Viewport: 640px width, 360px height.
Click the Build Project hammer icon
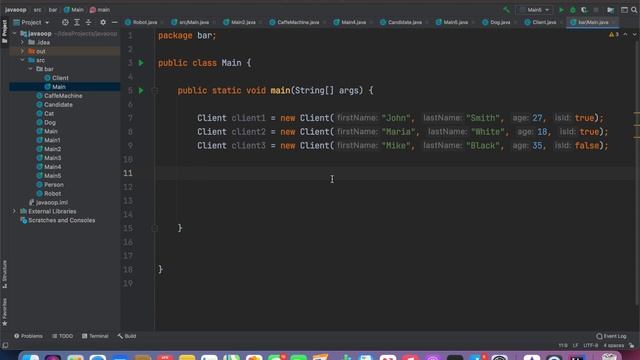pyautogui.click(x=506, y=10)
